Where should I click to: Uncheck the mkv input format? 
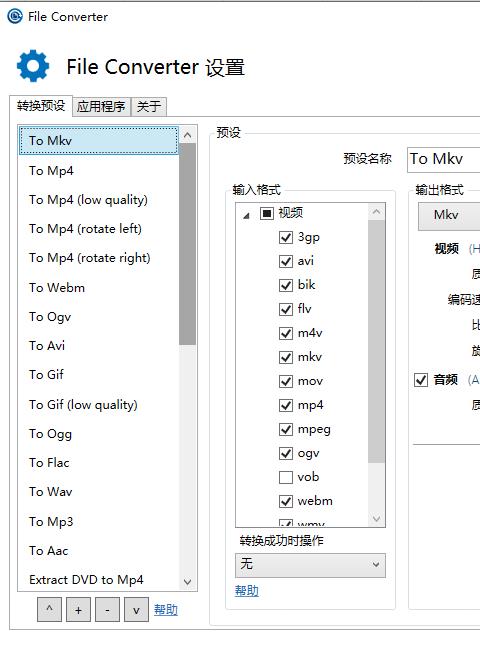click(286, 357)
